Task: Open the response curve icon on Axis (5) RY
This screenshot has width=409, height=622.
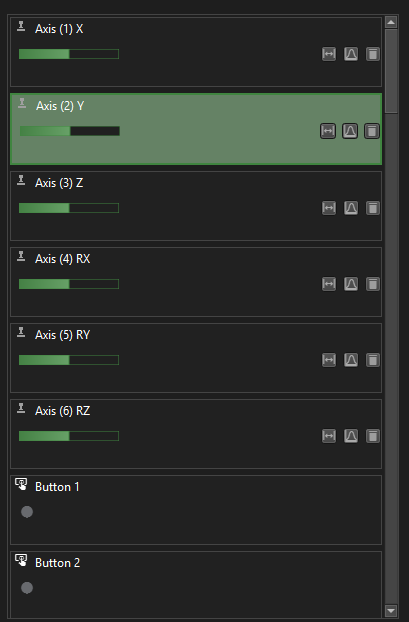Action: tap(351, 360)
